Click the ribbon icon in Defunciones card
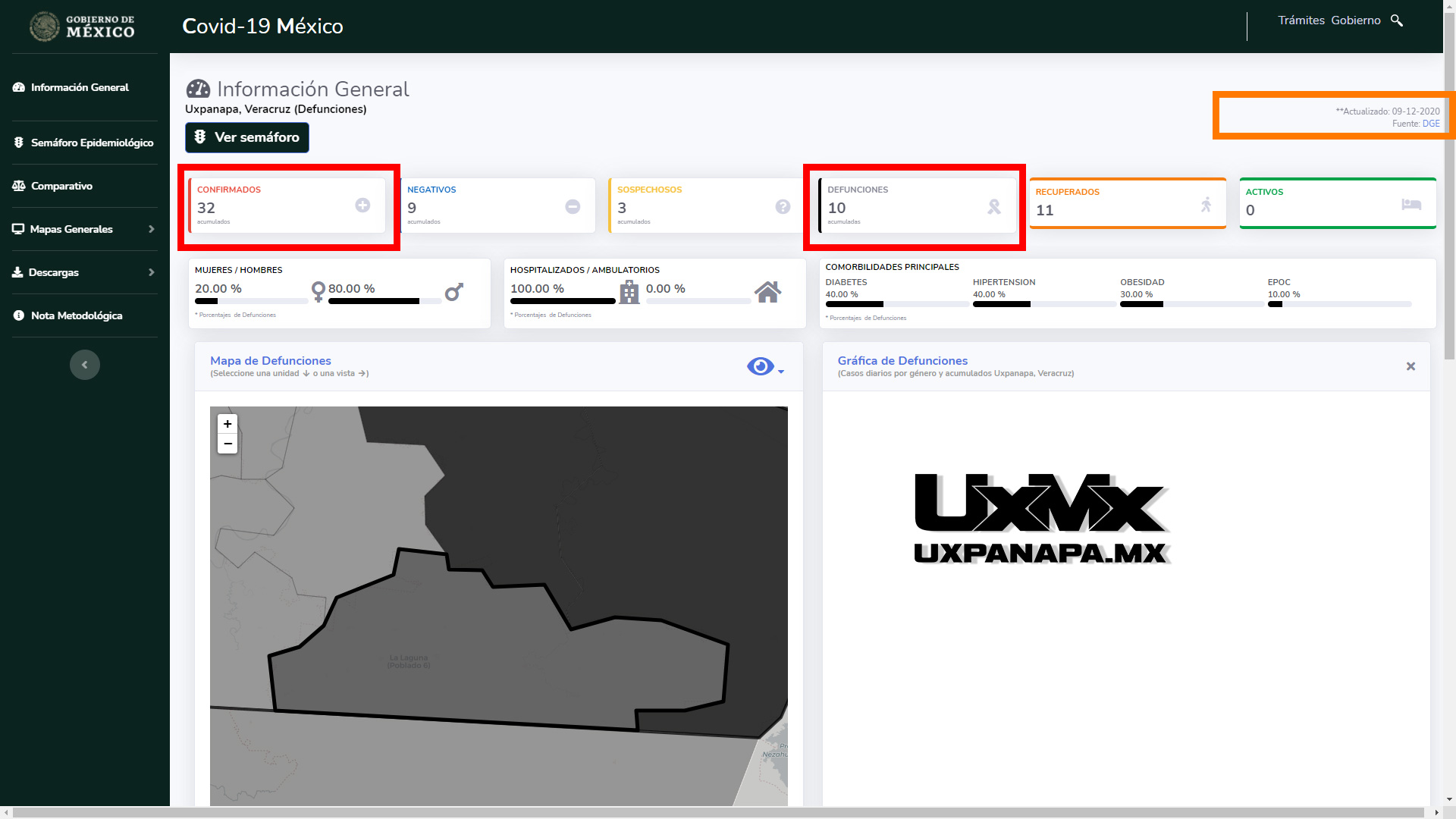This screenshot has height=819, width=1456. (994, 206)
